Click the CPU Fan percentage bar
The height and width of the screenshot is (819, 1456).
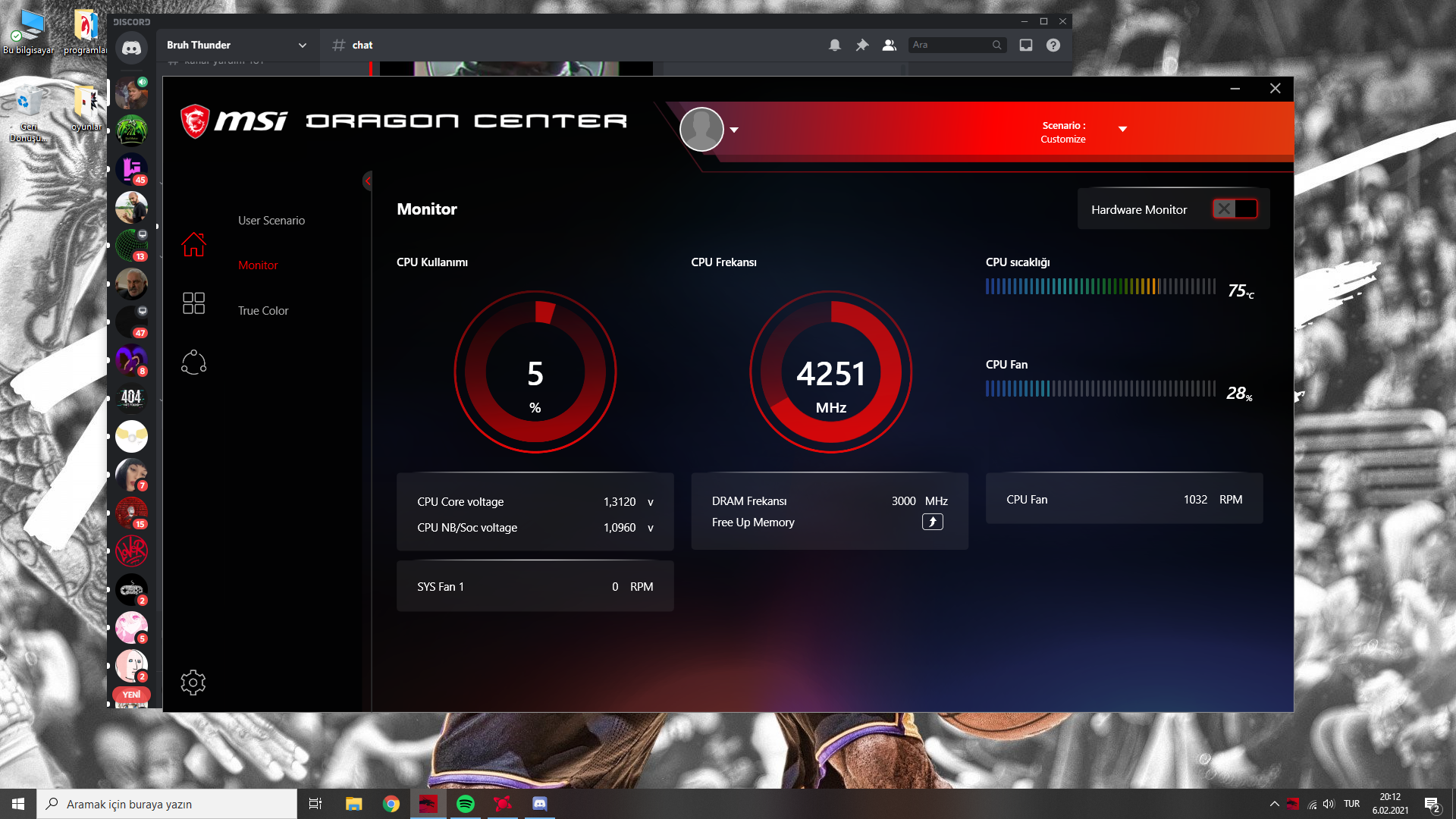coord(1100,389)
